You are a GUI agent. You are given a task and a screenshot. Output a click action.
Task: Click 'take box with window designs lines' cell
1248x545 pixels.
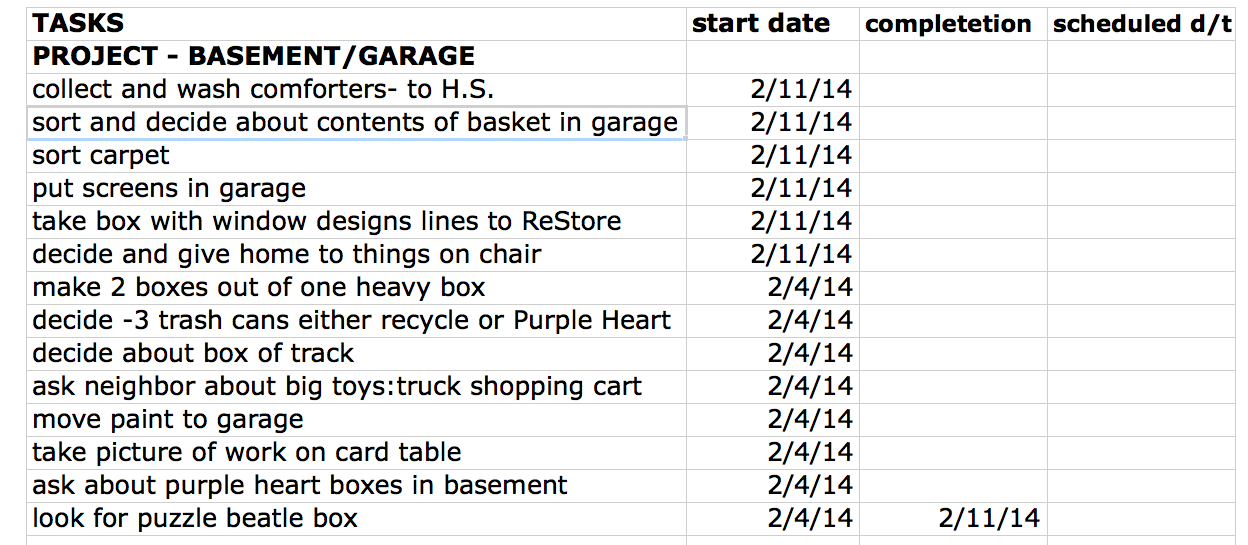pos(357,222)
